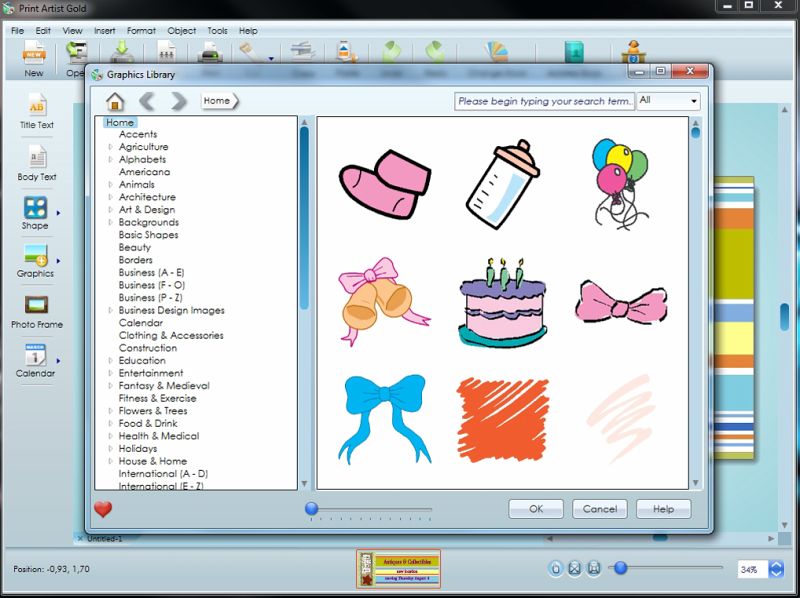The height and width of the screenshot is (598, 800).
Task: Select Business (A - E) category
Action: click(x=152, y=272)
